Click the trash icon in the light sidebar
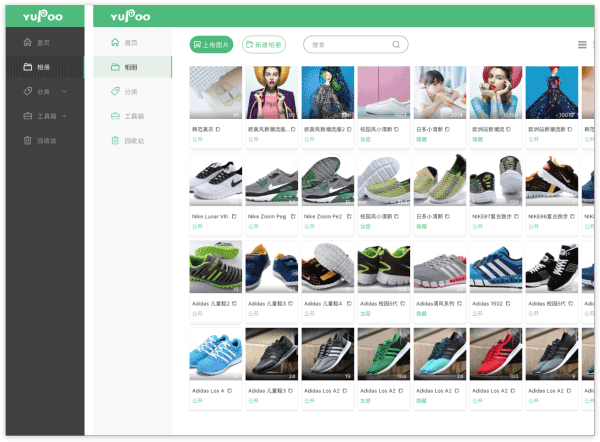The image size is (600, 442). coord(115,140)
